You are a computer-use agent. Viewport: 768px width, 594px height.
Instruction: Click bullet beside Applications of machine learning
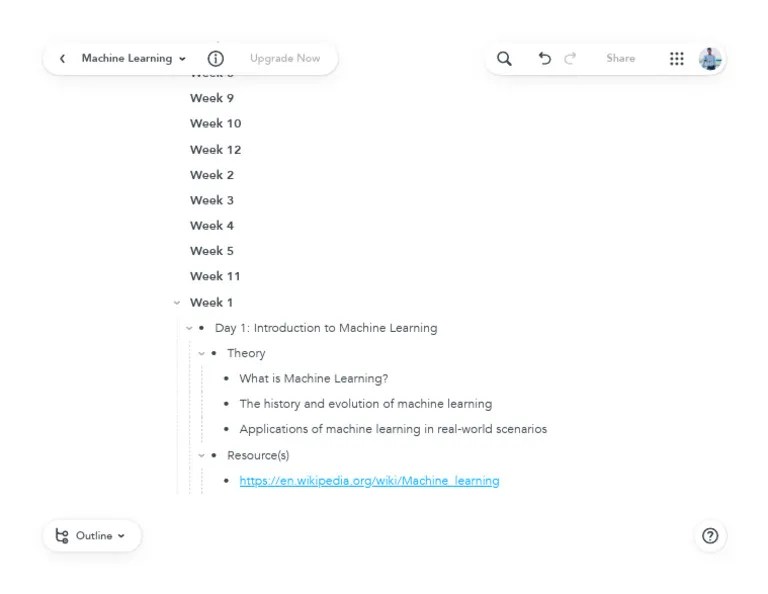[x=226, y=429]
